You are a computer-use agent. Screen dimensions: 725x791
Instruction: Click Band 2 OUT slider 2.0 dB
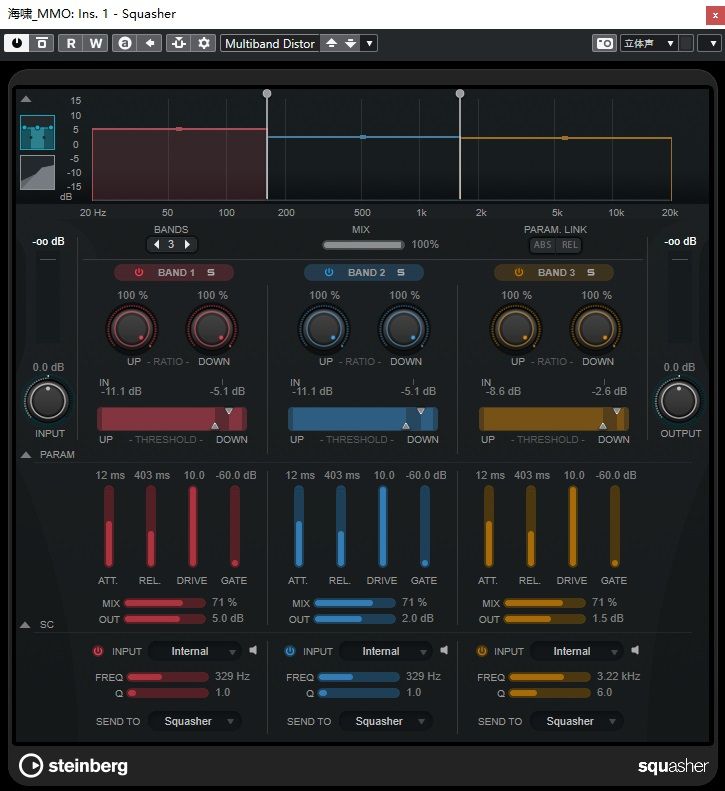pos(355,619)
